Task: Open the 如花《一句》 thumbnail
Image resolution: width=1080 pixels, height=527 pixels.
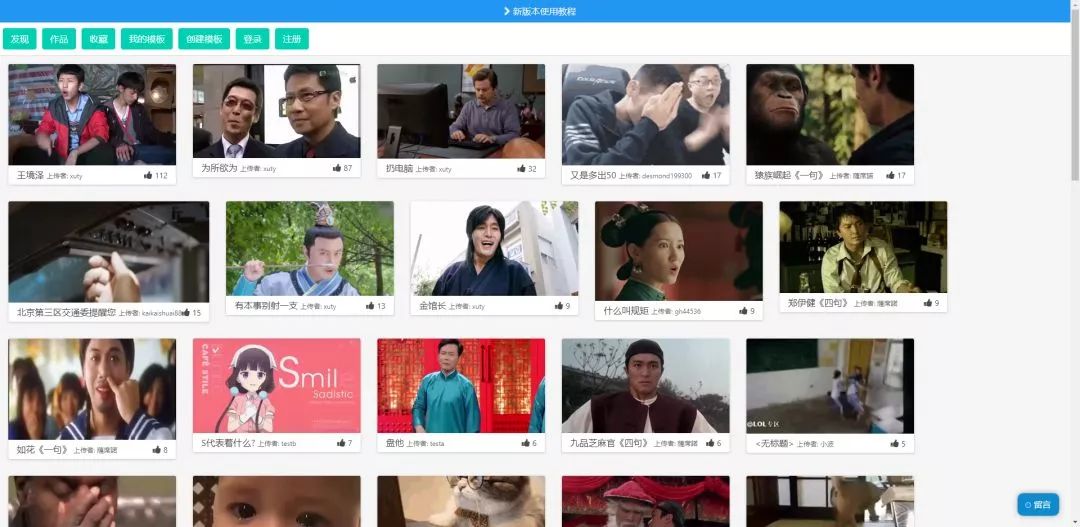Action: click(92, 389)
